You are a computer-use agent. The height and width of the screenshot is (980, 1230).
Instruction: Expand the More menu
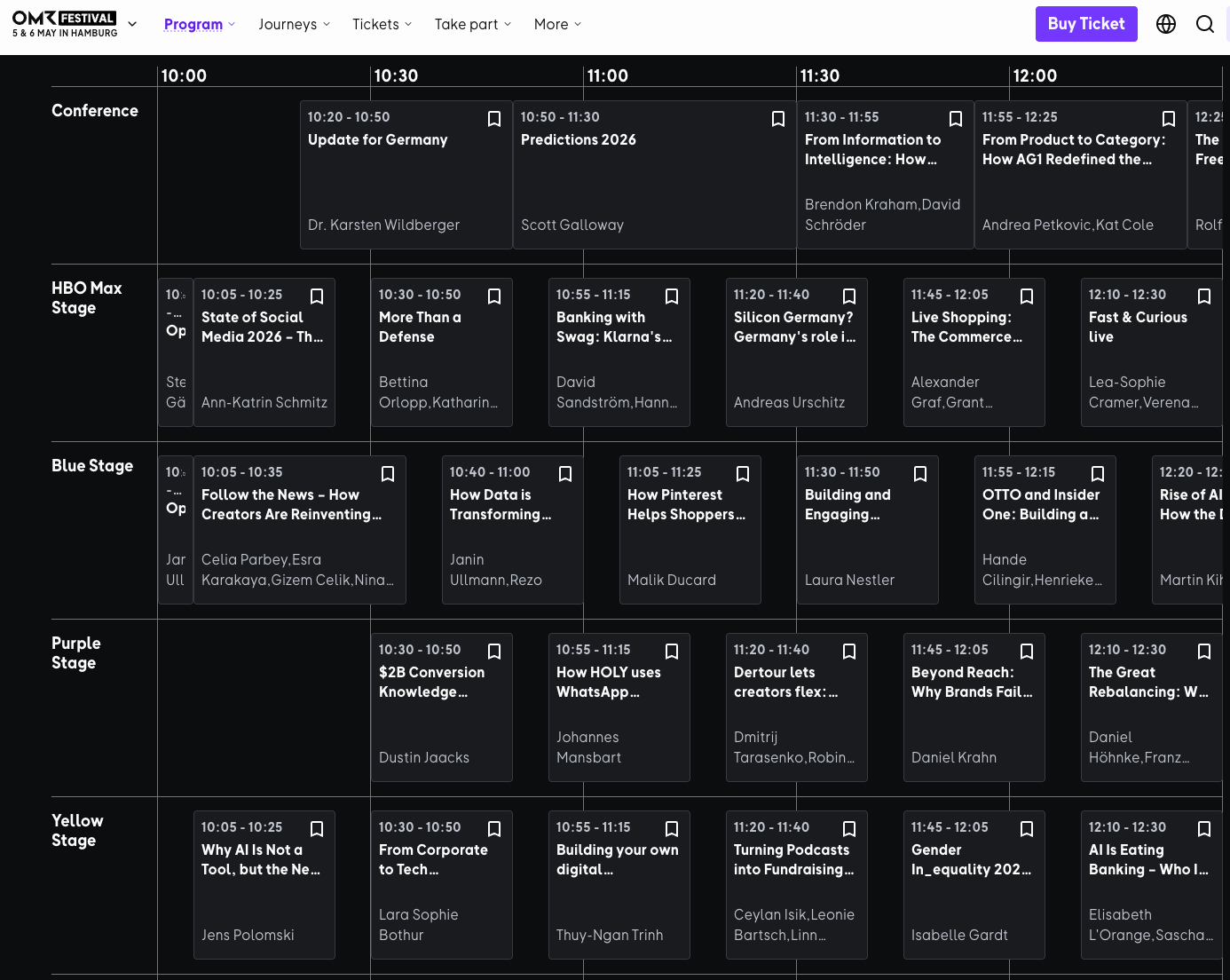(x=557, y=24)
